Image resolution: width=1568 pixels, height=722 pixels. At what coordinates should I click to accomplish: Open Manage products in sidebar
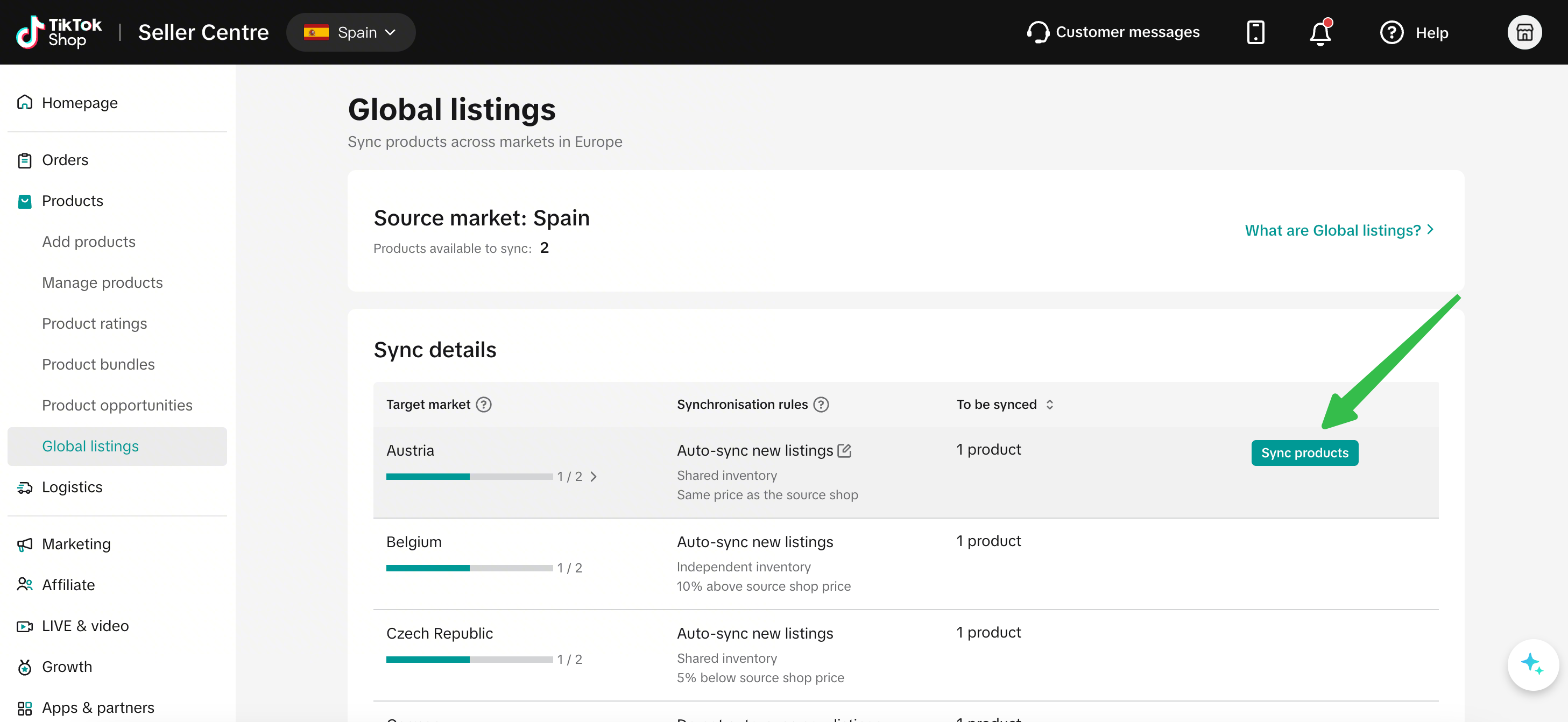(102, 282)
